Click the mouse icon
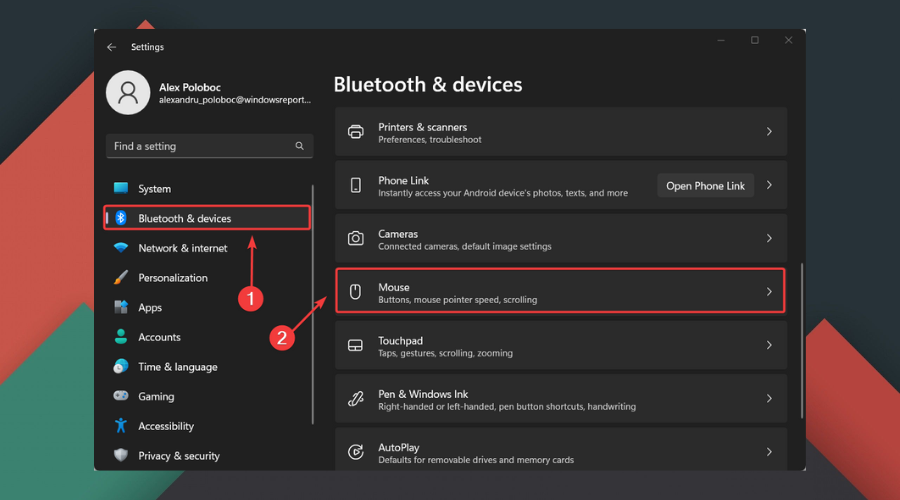Screen dimensions: 900x500 pos(355,292)
